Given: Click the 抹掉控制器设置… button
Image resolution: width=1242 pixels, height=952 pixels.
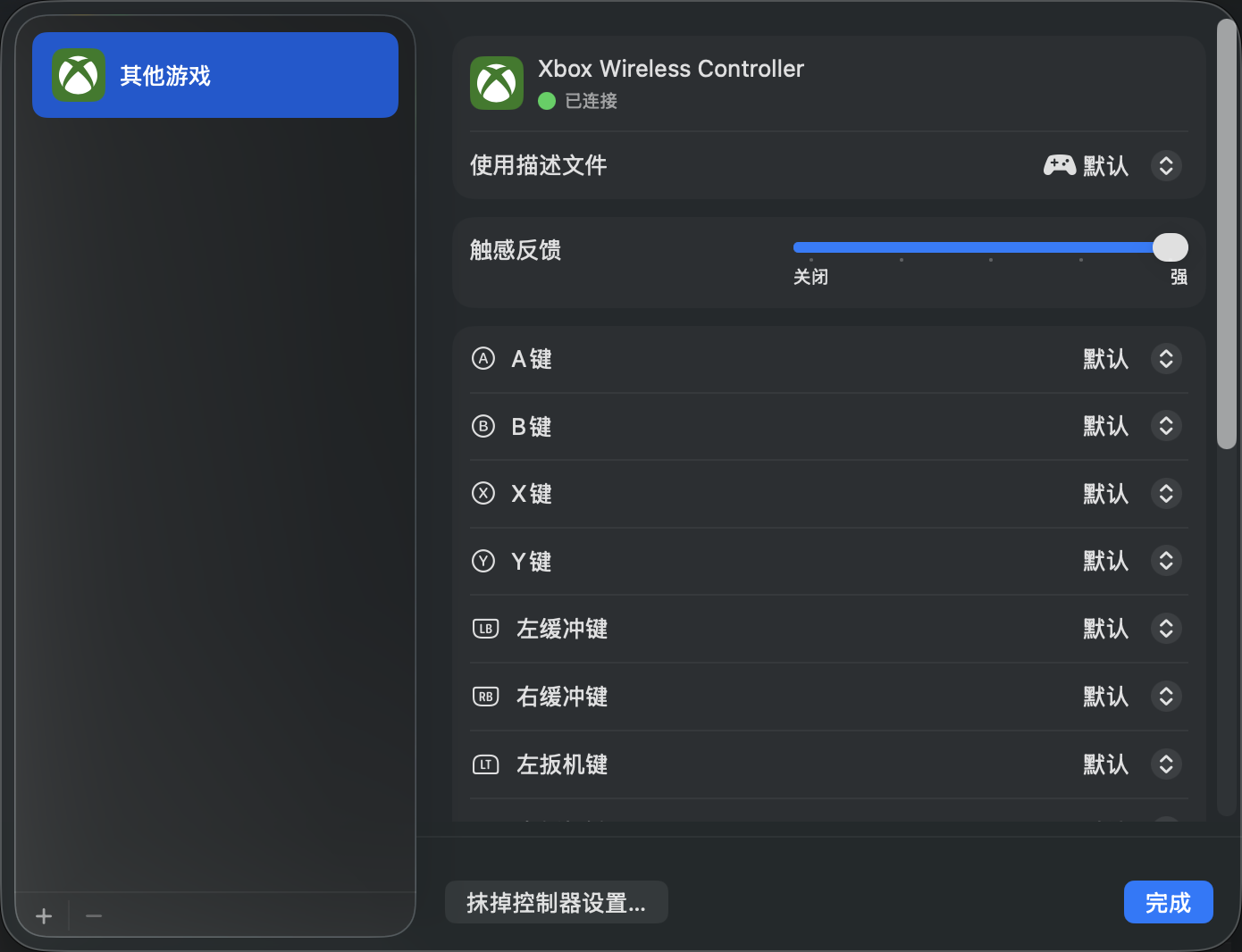Looking at the screenshot, I should click(556, 903).
